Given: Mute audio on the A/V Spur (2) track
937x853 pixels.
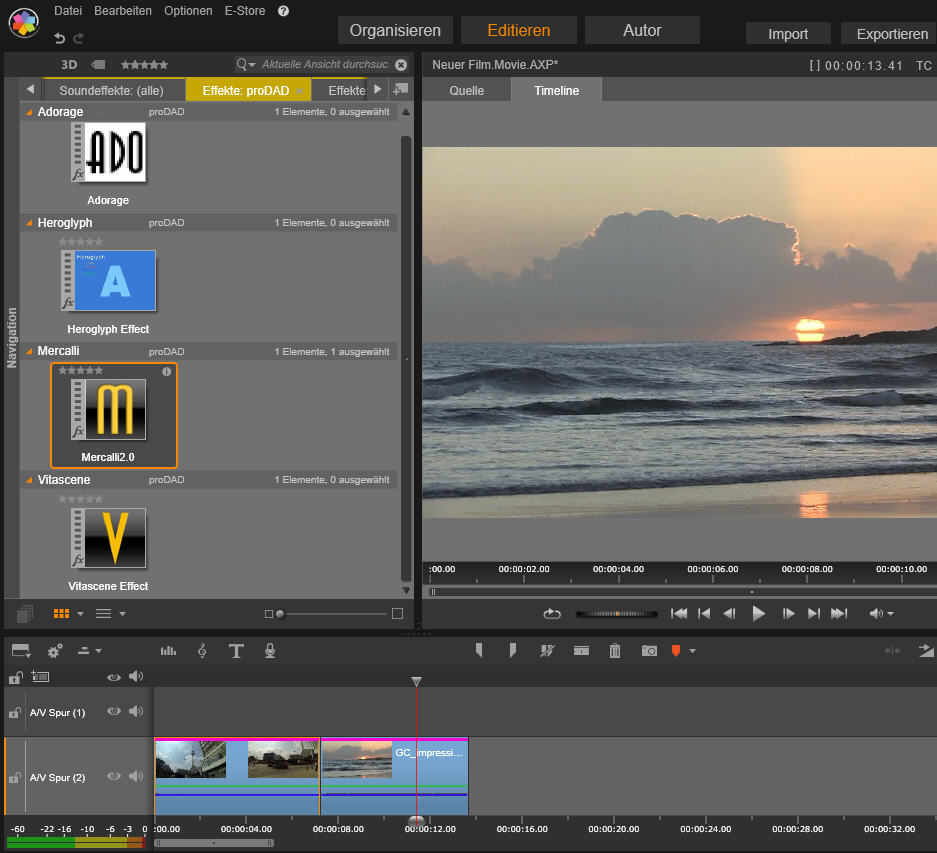Looking at the screenshot, I should 135,776.
